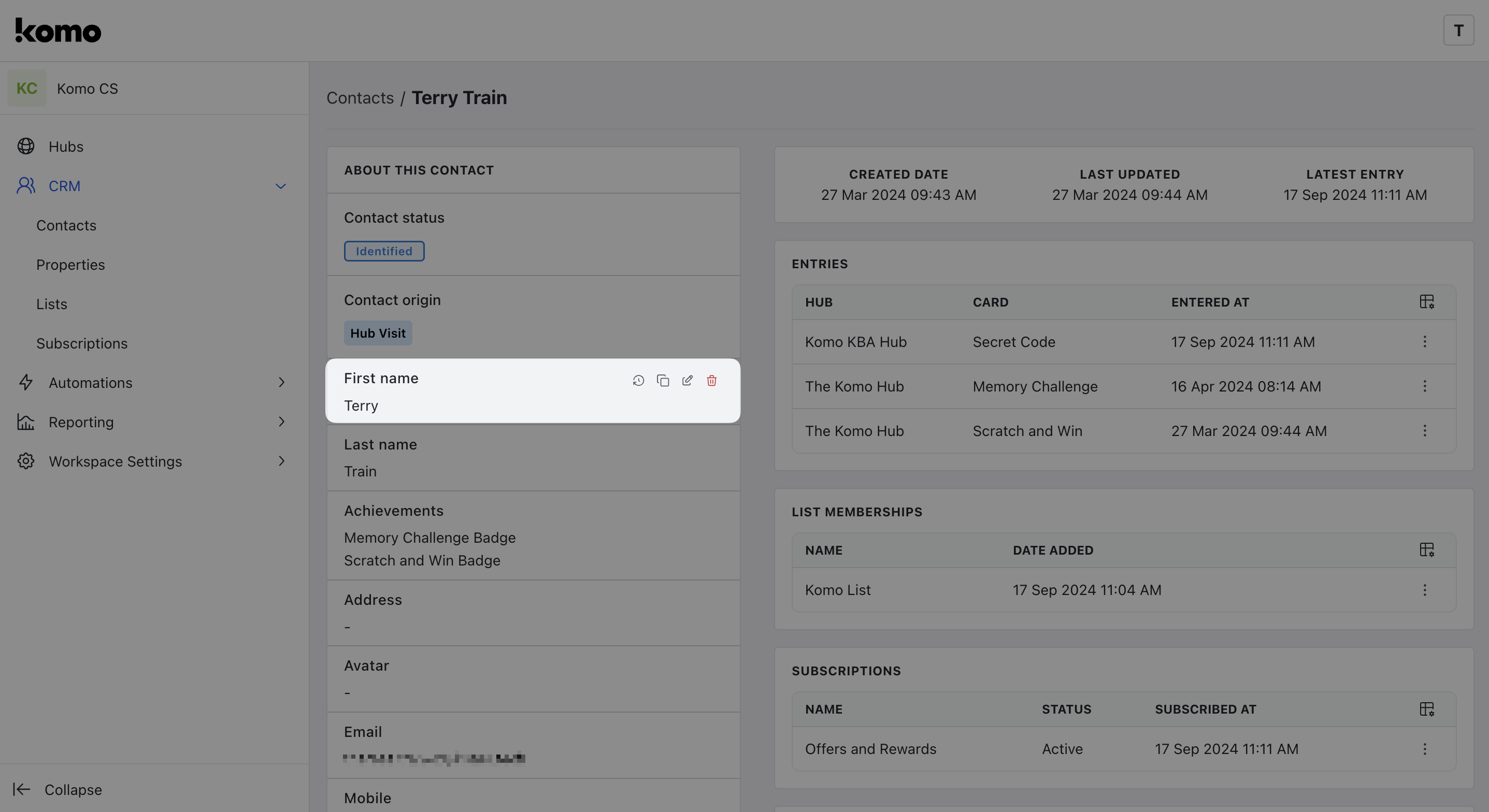Expand the Automations menu
This screenshot has height=812, width=1489.
pos(281,383)
